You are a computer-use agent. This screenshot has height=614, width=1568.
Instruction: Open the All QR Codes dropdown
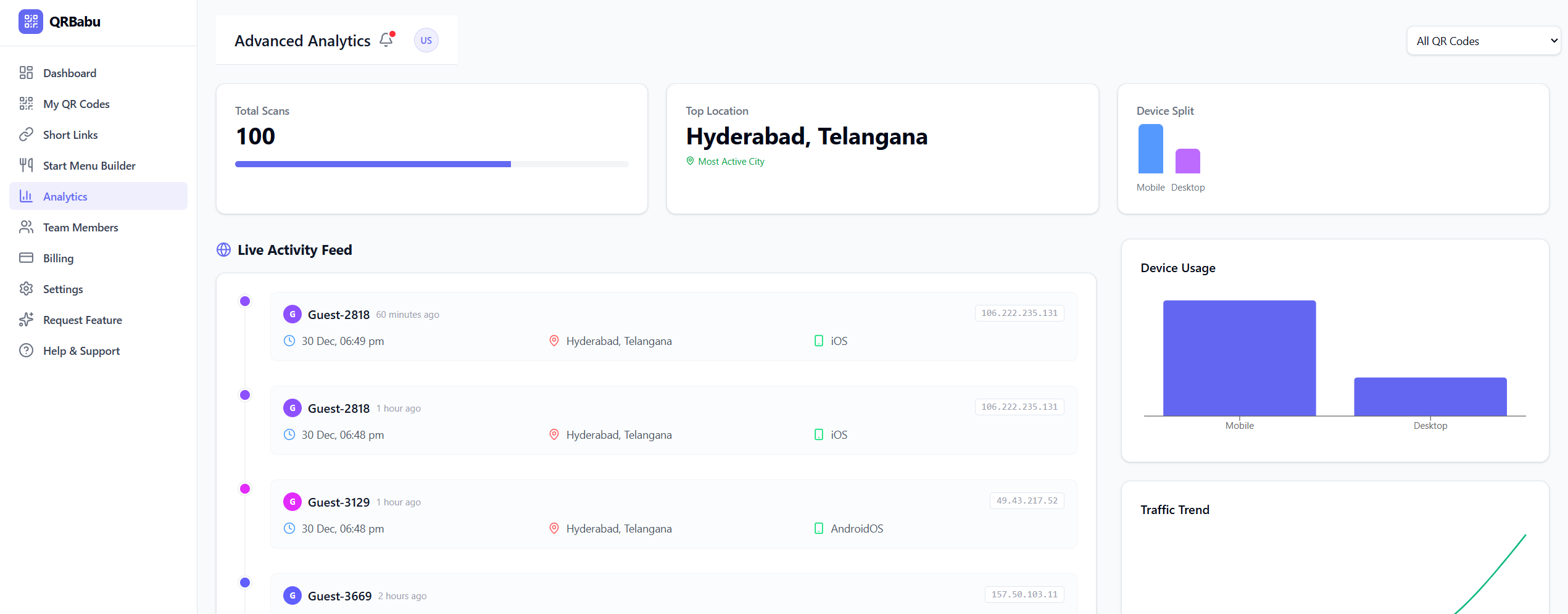[1483, 41]
